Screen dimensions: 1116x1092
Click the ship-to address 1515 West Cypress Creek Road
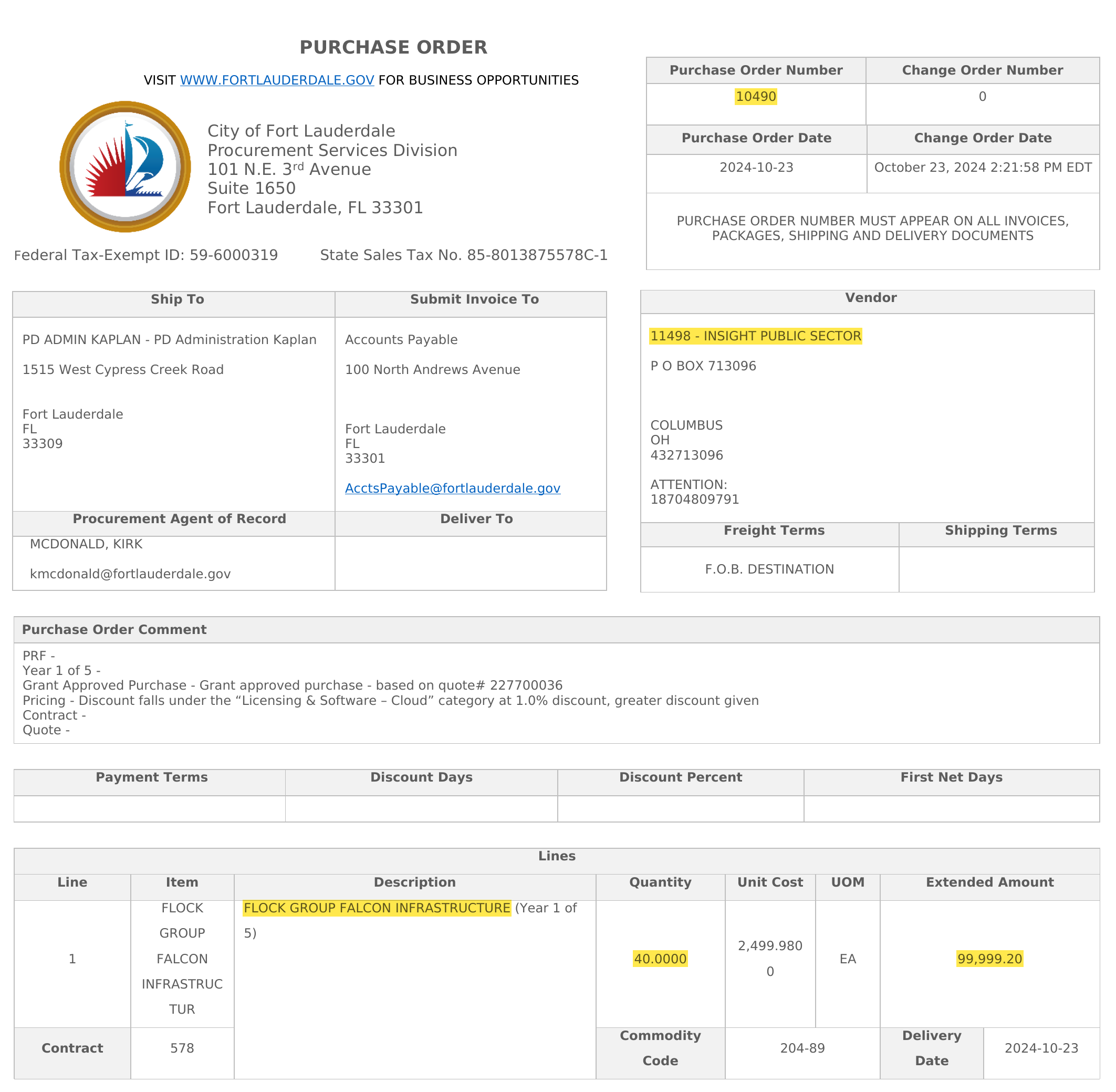(123, 369)
